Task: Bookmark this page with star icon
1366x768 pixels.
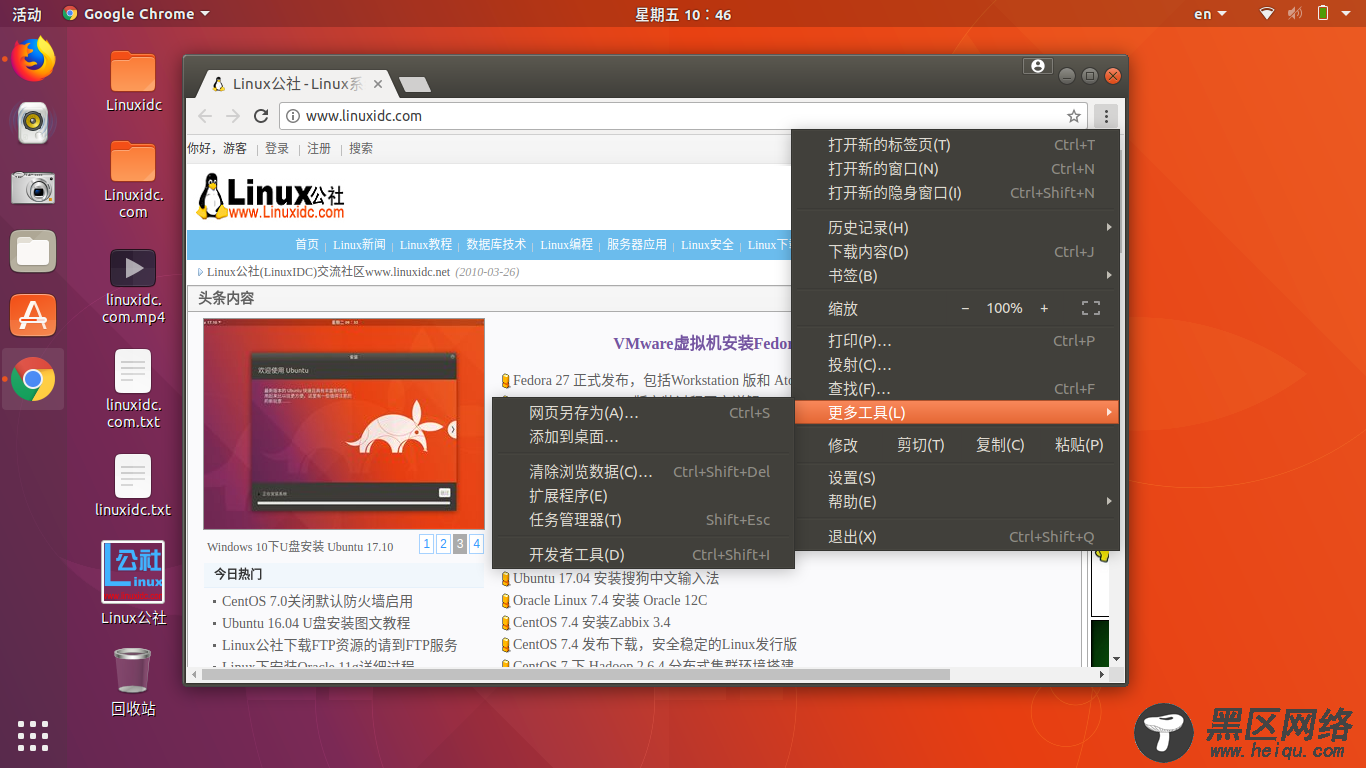Action: (1074, 116)
